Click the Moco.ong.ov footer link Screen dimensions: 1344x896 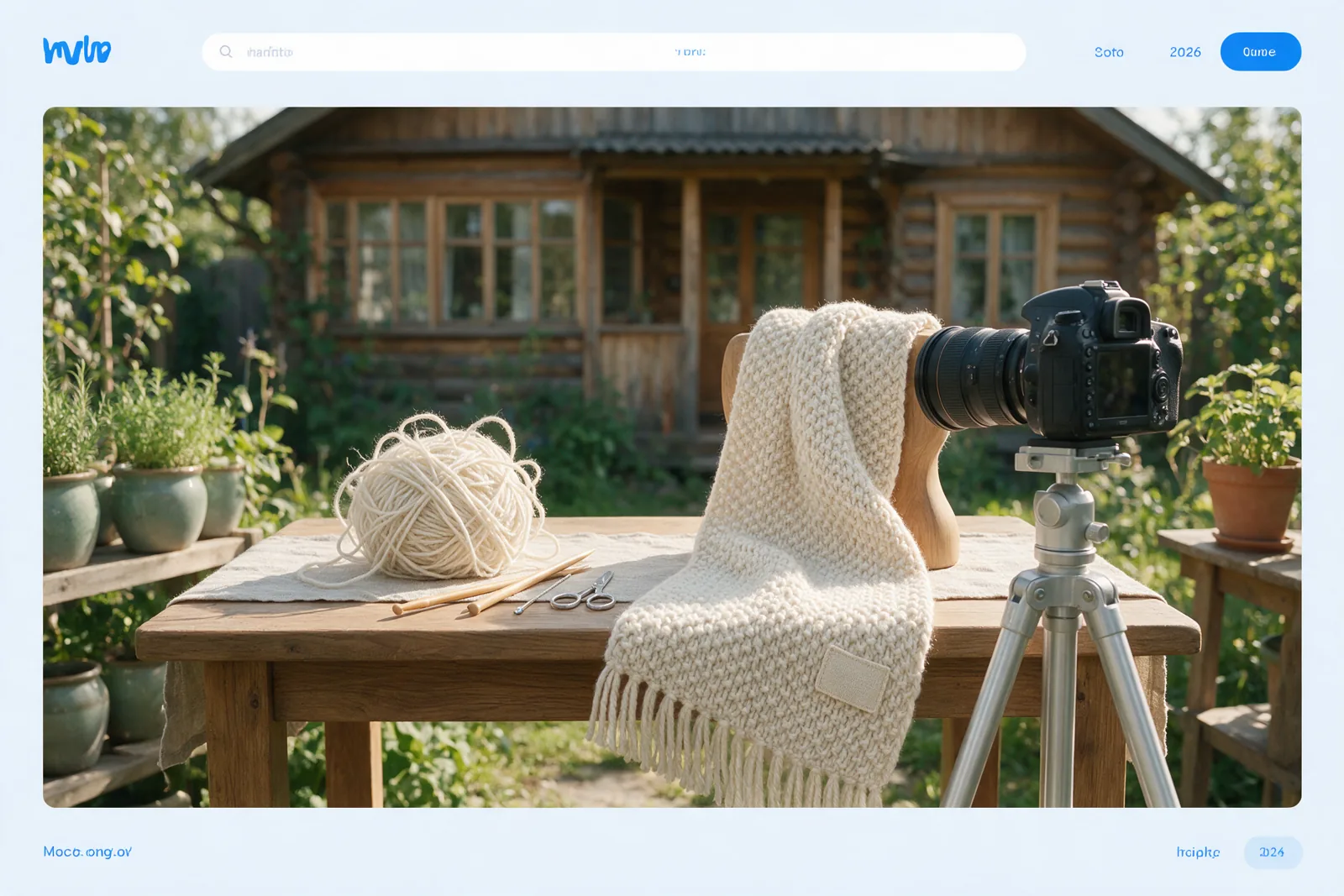pyautogui.click(x=87, y=851)
